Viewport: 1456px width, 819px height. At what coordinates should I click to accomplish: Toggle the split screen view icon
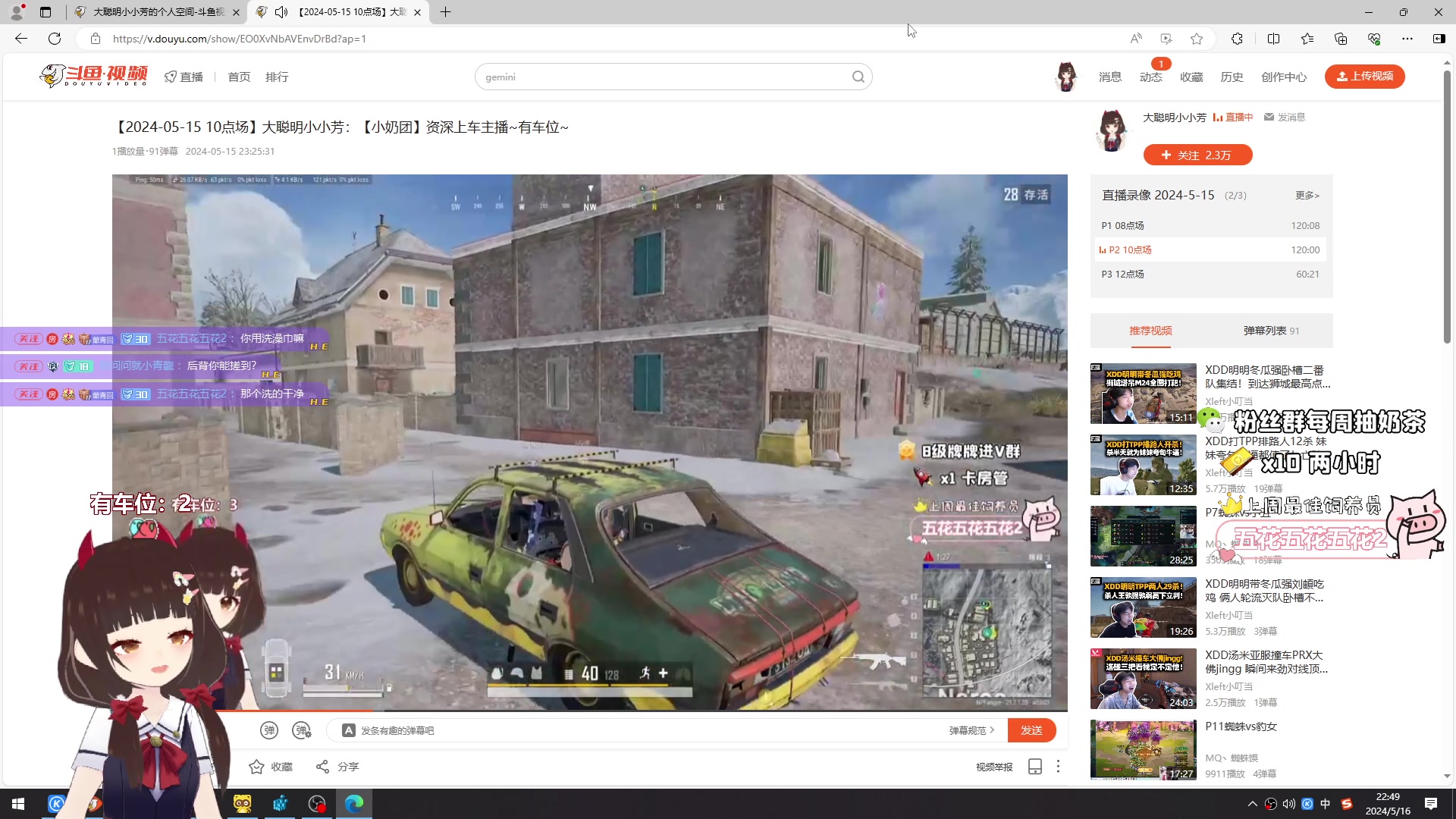[x=1273, y=39]
